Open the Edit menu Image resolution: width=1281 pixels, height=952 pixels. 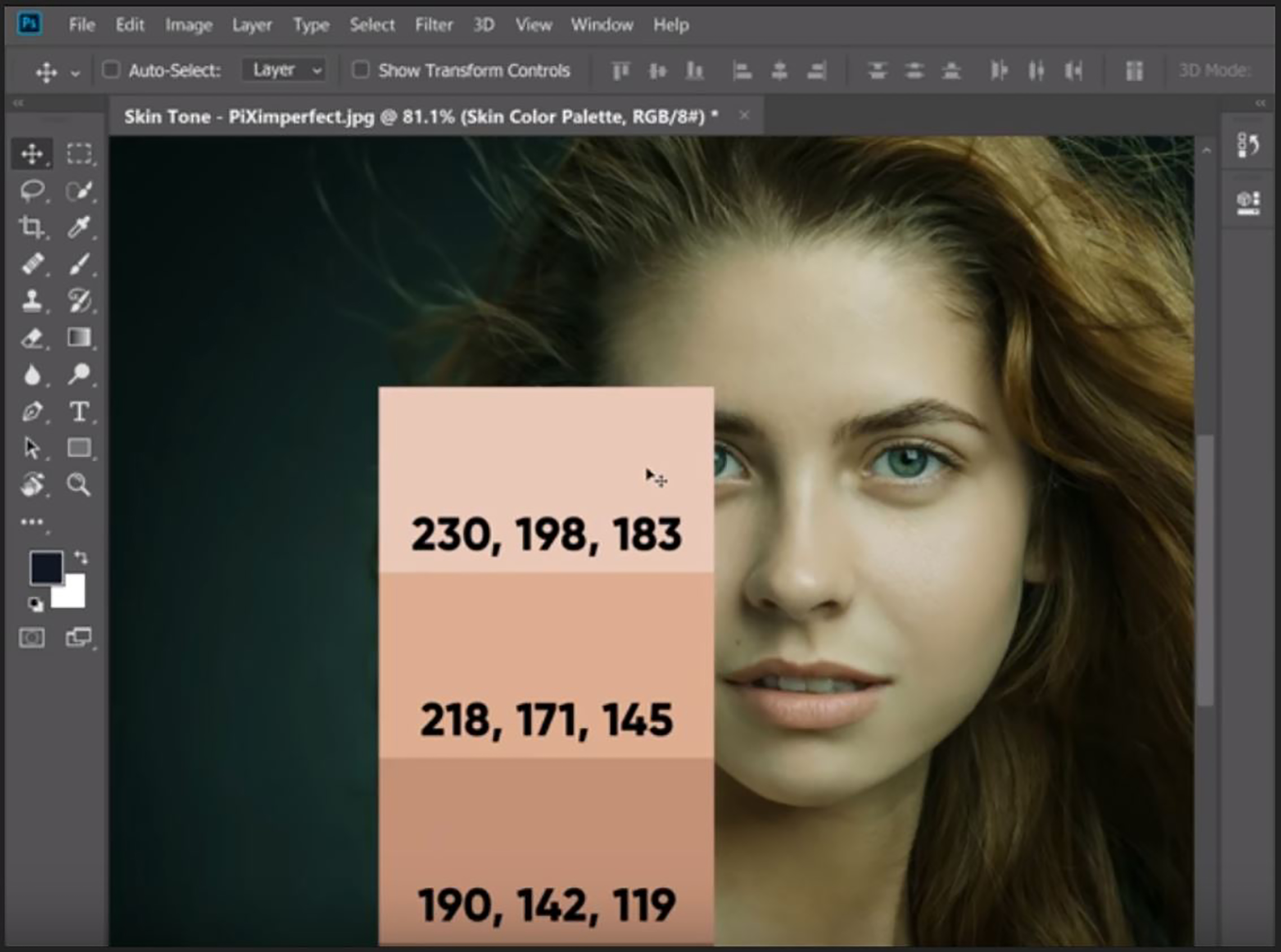point(130,25)
